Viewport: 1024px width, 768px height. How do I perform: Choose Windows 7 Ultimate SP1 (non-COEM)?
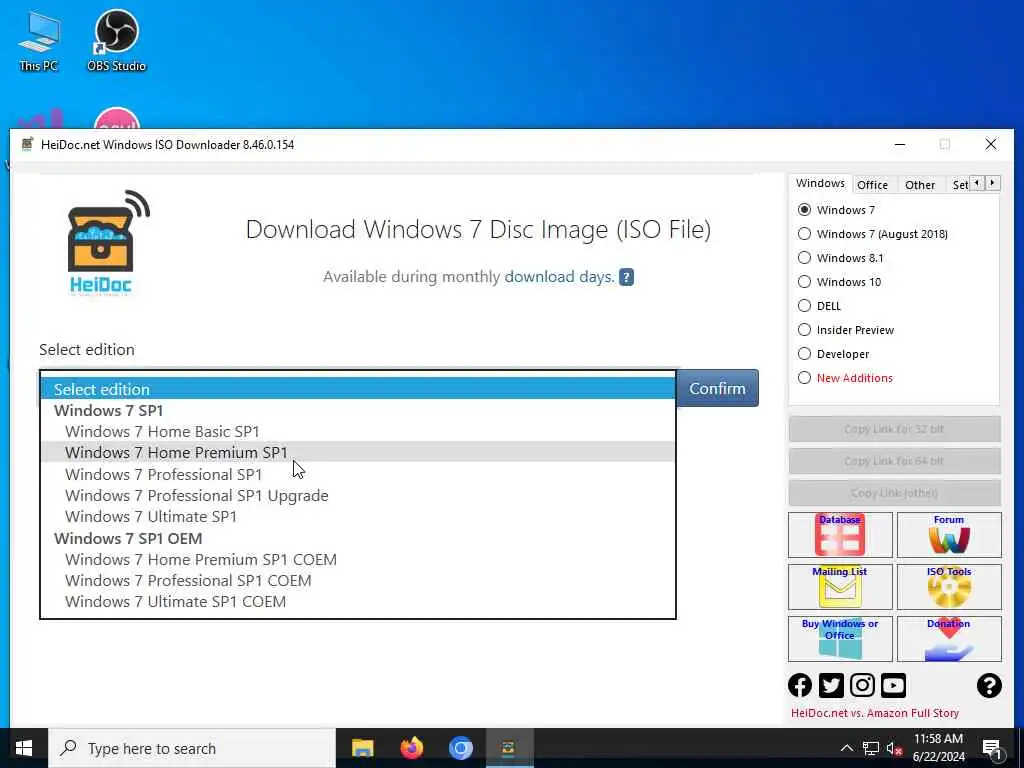358,517
